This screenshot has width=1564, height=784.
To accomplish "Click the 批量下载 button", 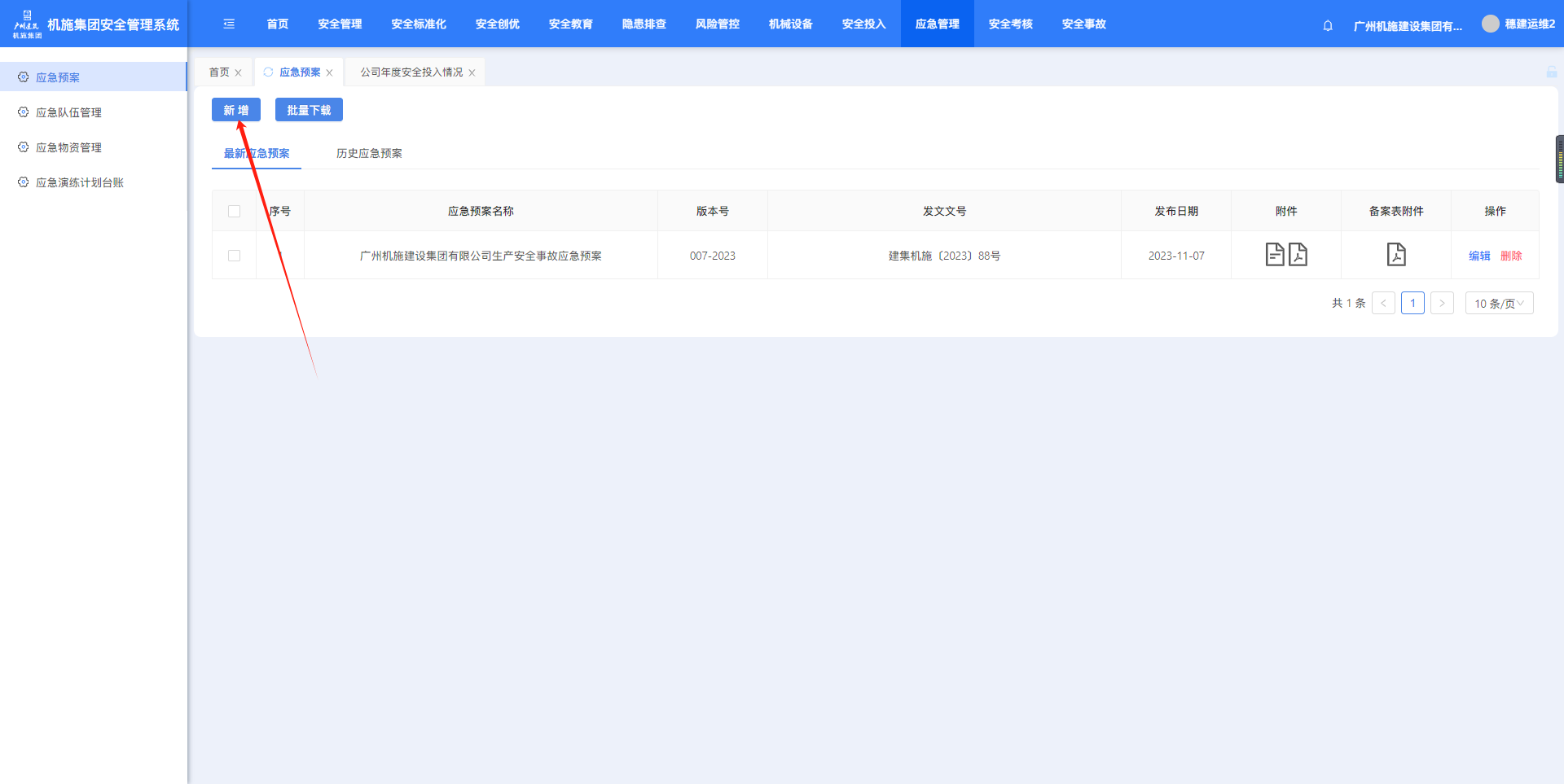I will (x=309, y=111).
